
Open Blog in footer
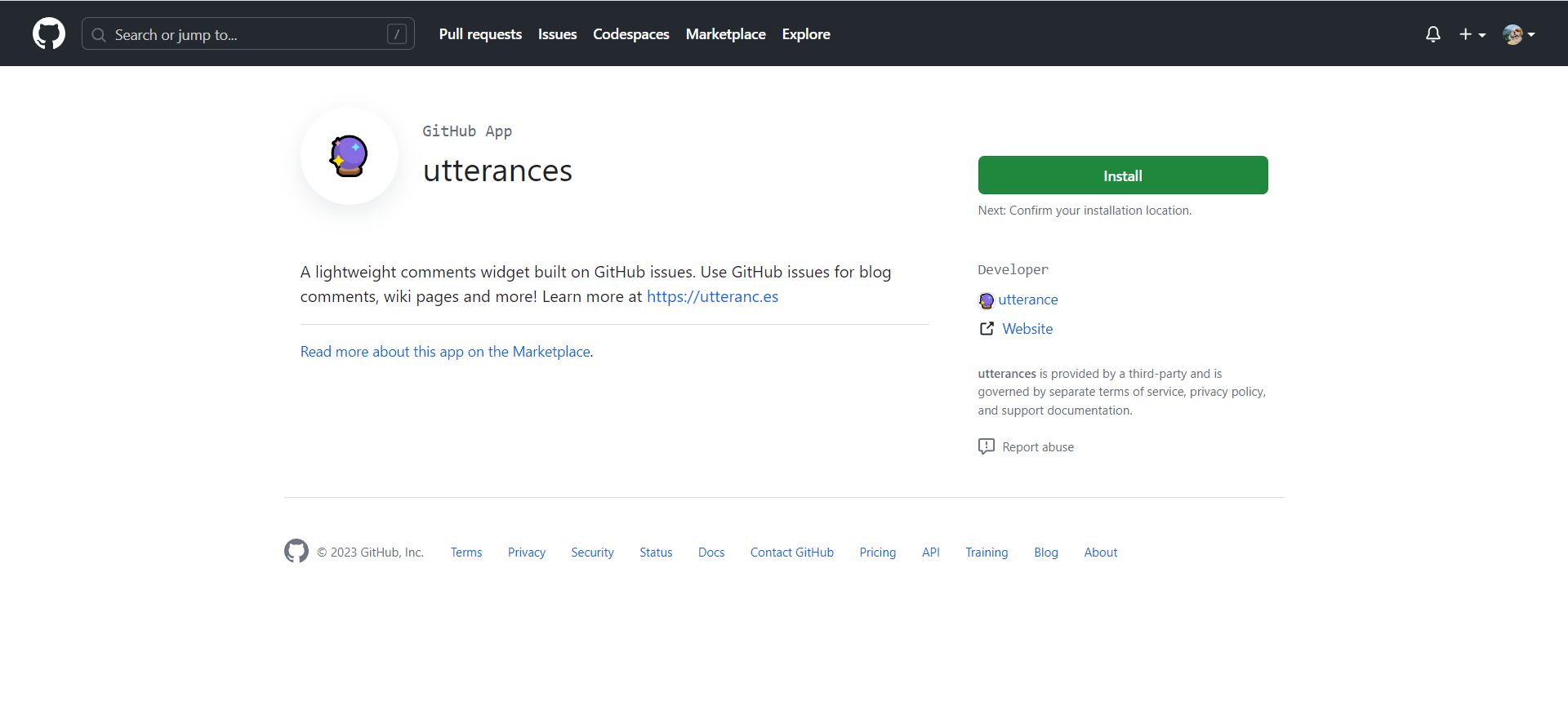(x=1046, y=553)
